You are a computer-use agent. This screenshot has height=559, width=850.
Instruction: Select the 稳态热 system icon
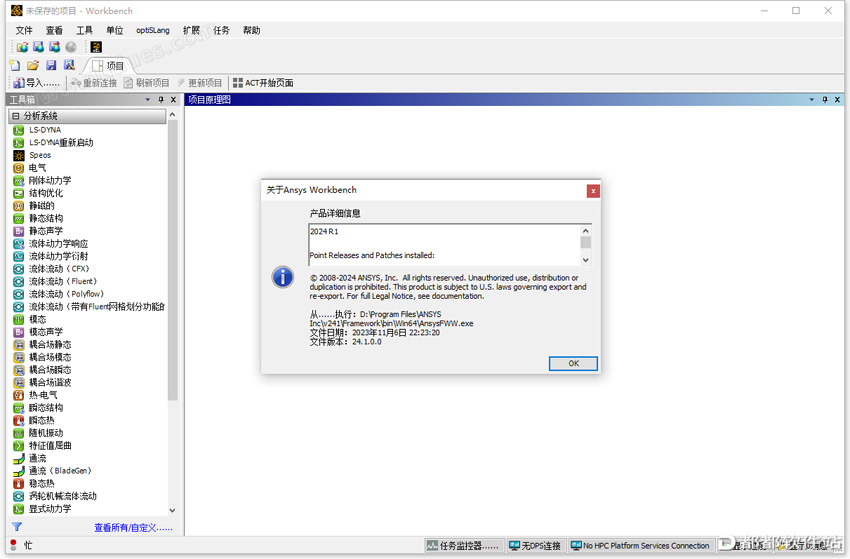point(18,484)
